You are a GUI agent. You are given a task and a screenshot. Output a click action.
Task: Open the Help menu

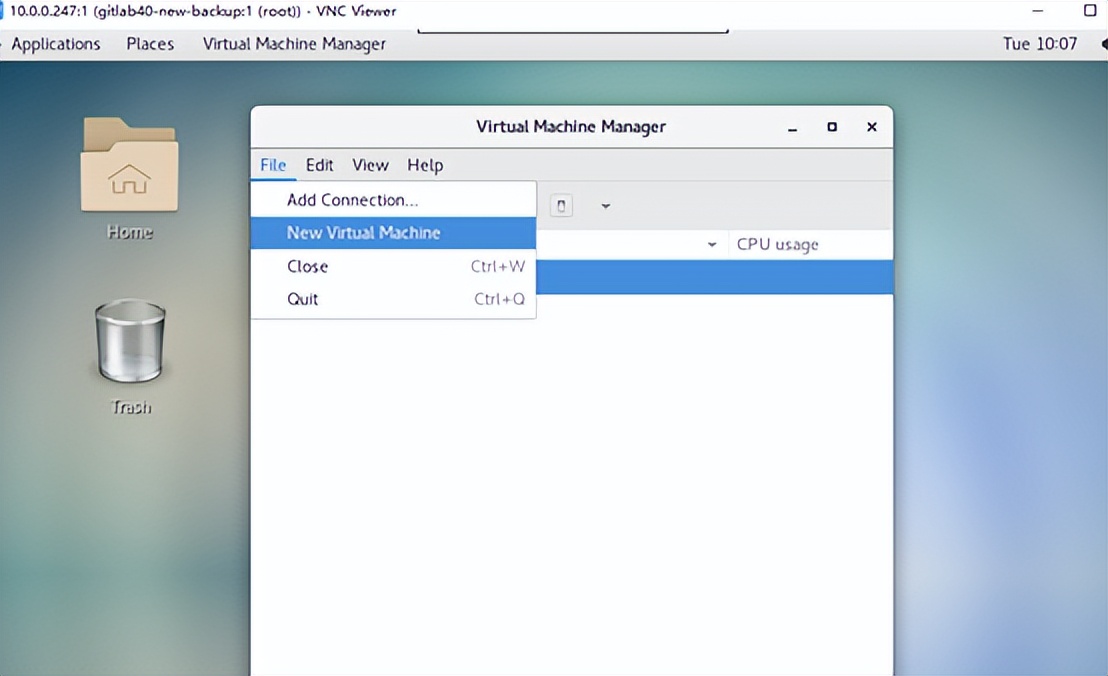425,165
